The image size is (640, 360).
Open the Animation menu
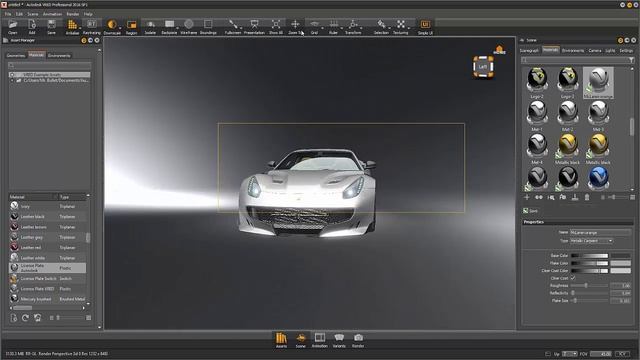pyautogui.click(x=52, y=14)
